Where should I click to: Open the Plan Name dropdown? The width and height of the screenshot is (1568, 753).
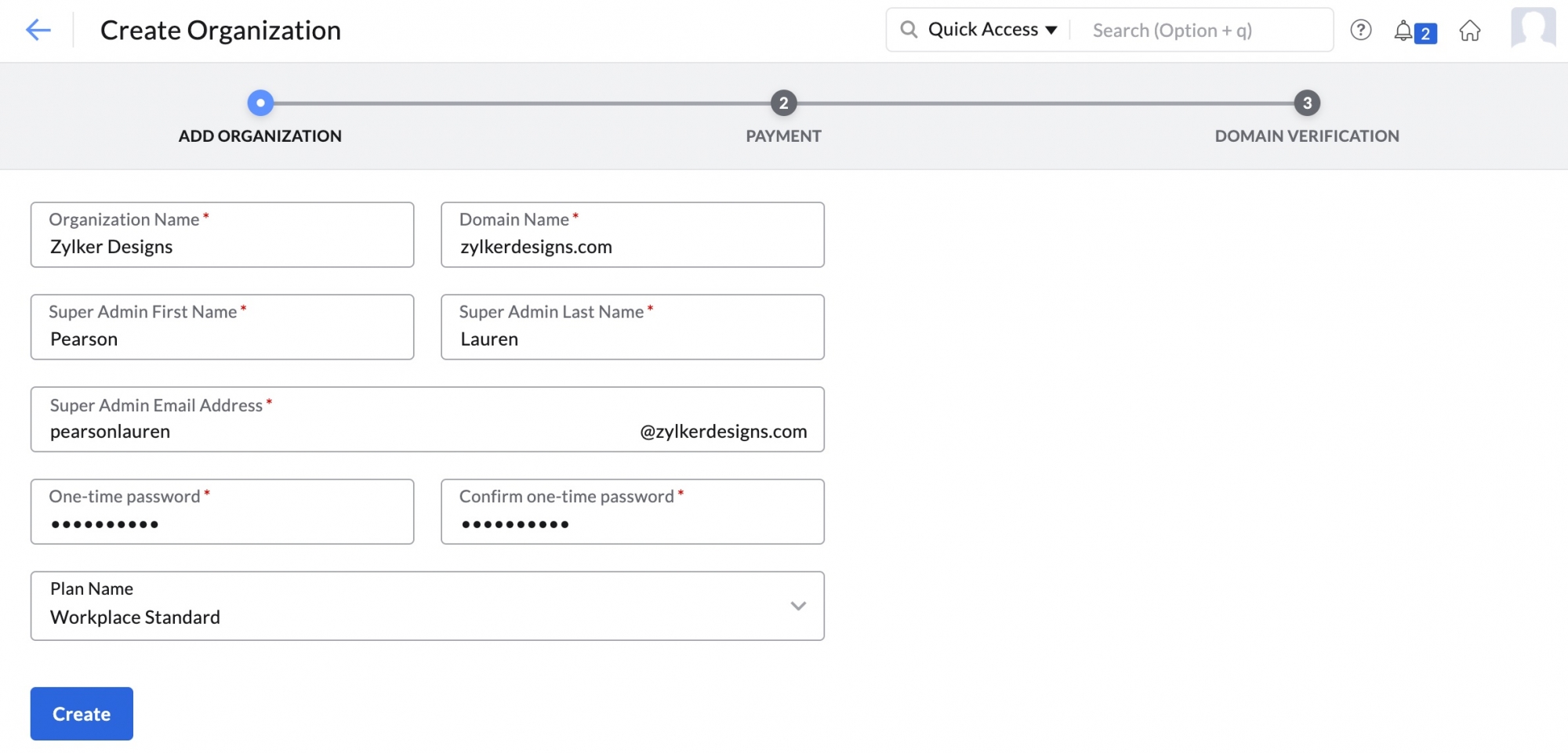(x=427, y=606)
